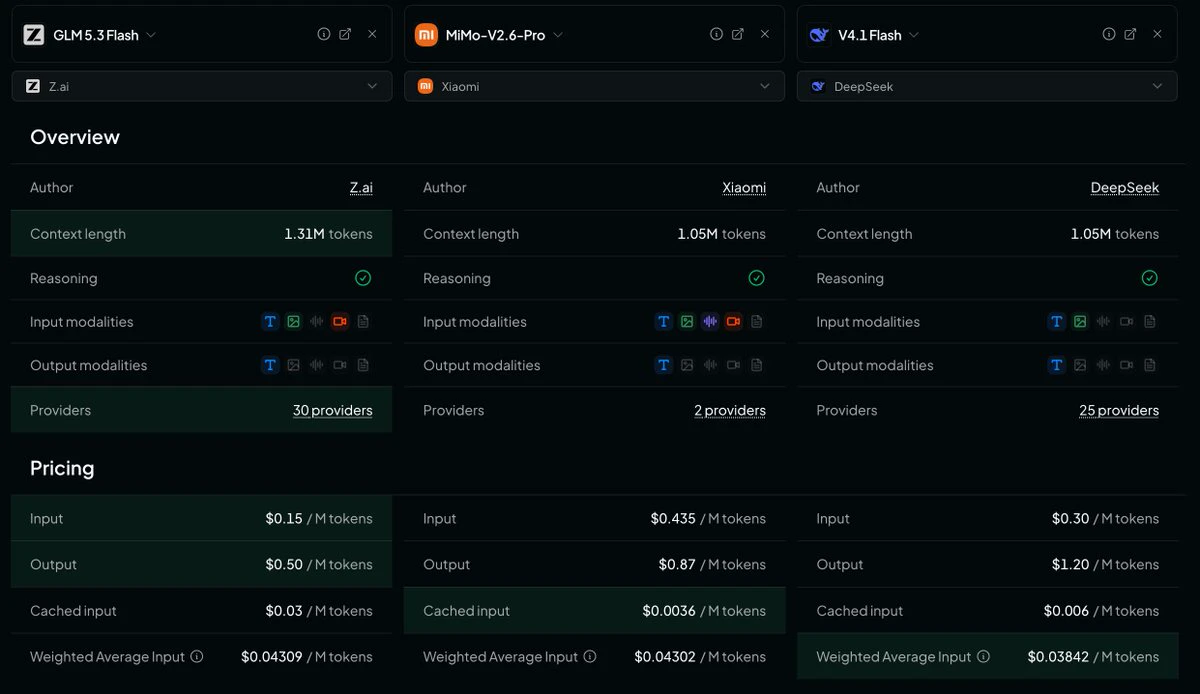
Task: Open GLM 5.3 Flash in external page icon
Action: click(x=345, y=34)
